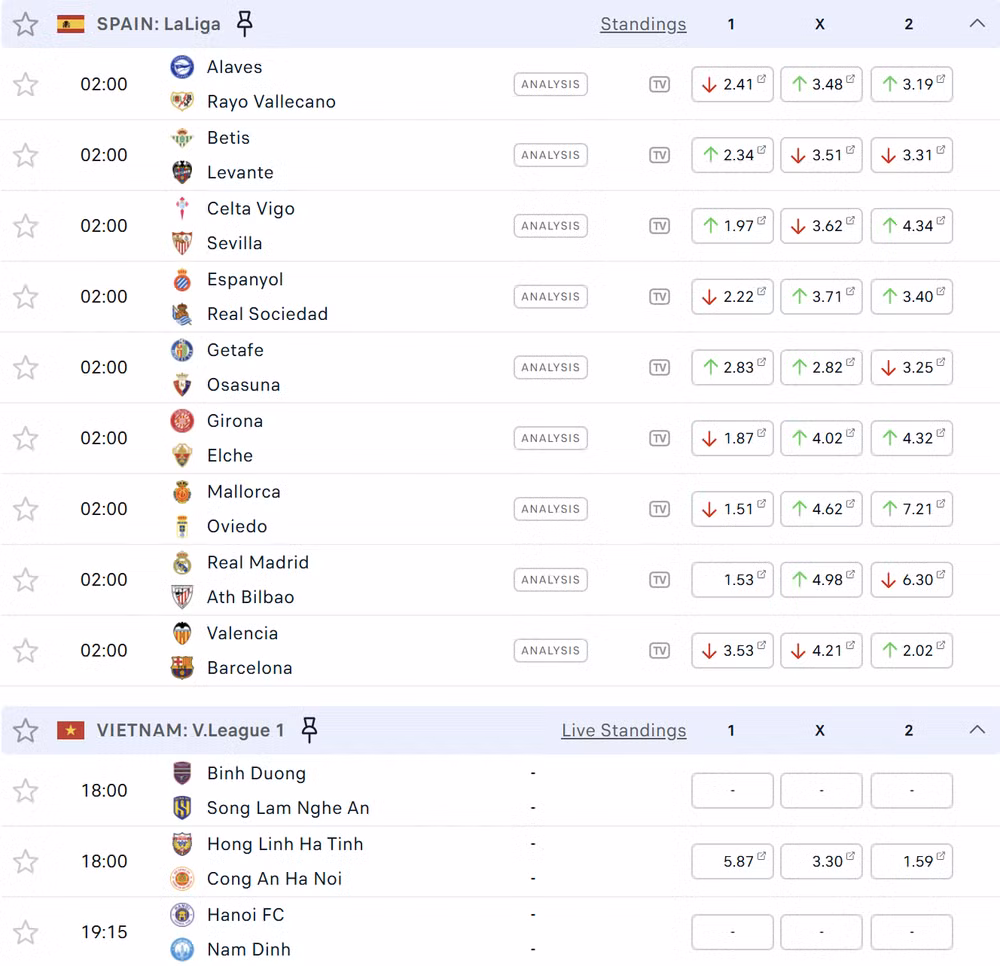This screenshot has width=1000, height=966.
Task: Open Analysis for Mallorca vs Oviedo
Action: click(550, 509)
